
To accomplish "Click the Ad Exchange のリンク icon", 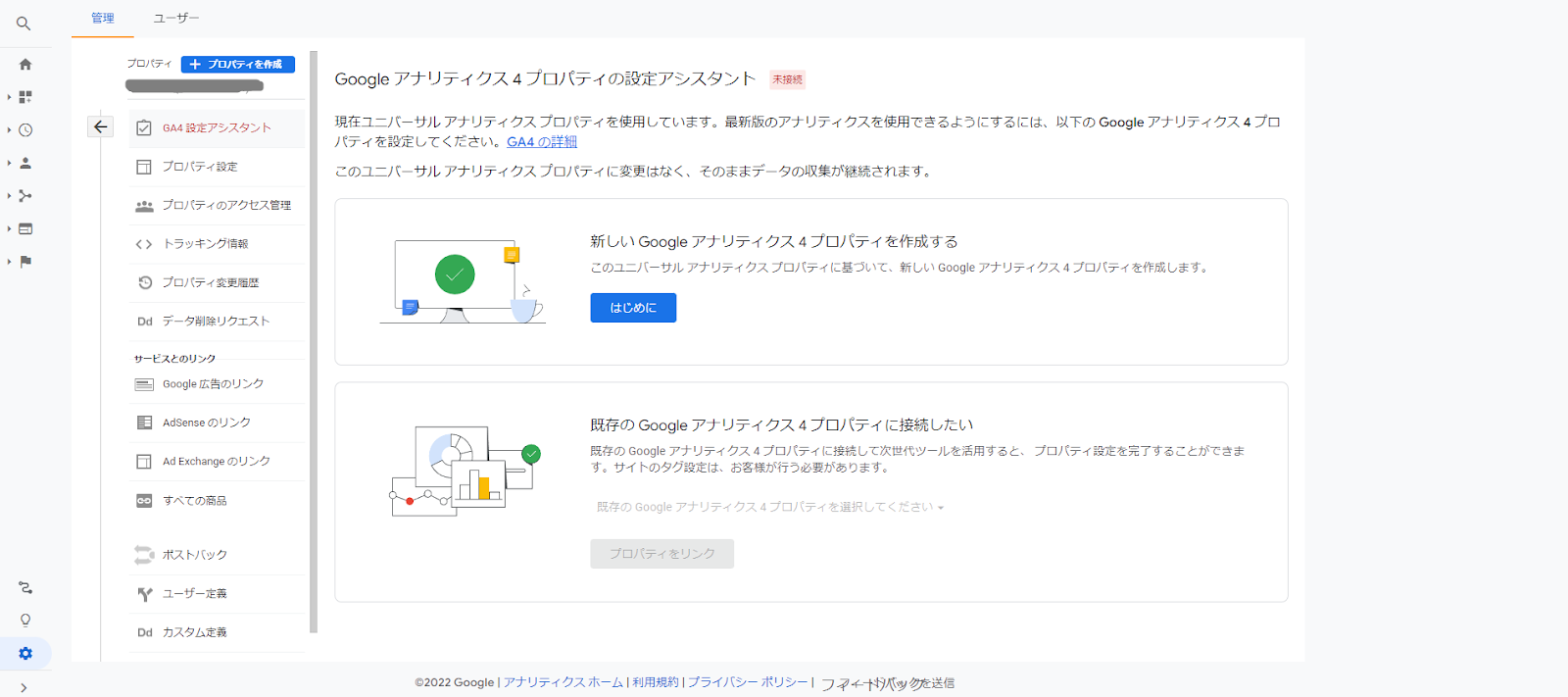I will 144,462.
